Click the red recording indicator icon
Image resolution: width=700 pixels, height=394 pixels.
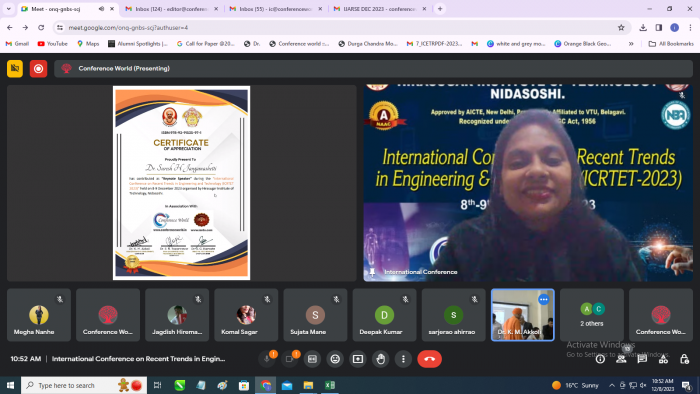(38, 69)
